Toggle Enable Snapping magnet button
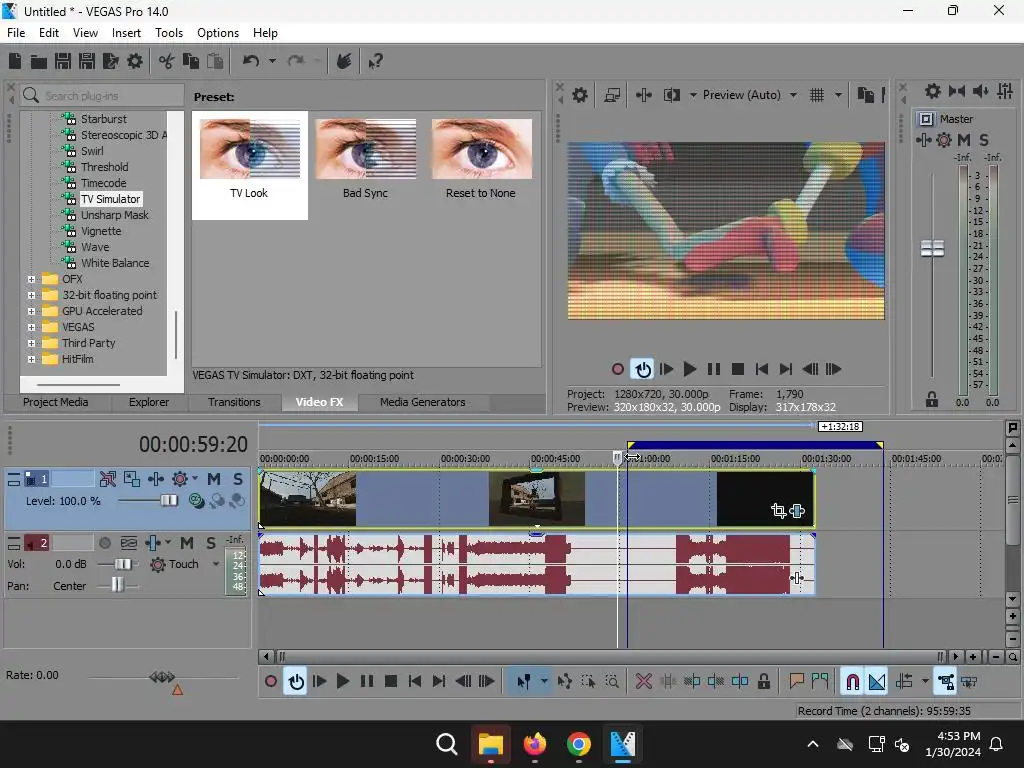Screen dimensions: 1024x768 point(852,682)
